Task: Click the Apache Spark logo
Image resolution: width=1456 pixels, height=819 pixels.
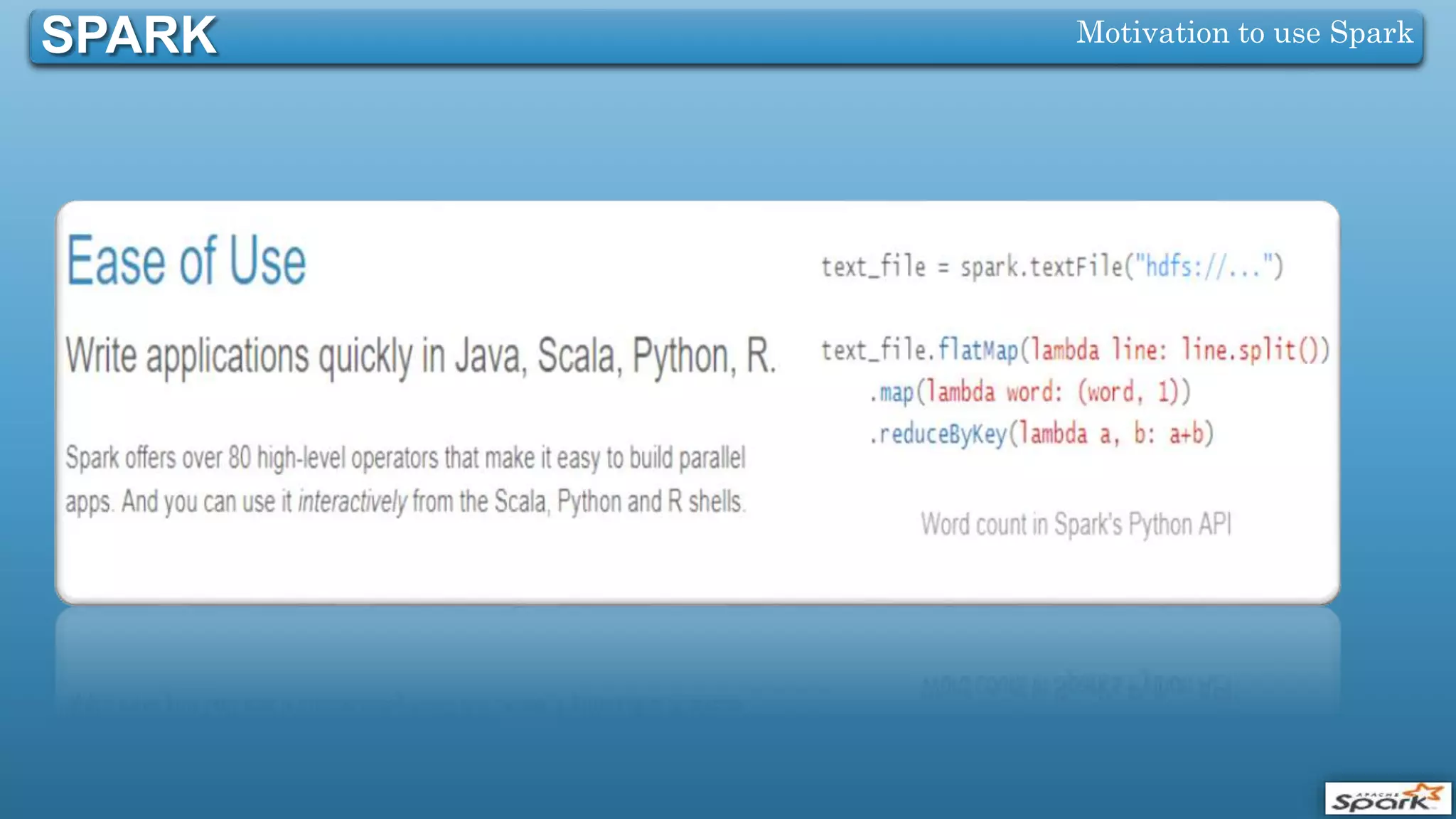Action: coord(1387,798)
